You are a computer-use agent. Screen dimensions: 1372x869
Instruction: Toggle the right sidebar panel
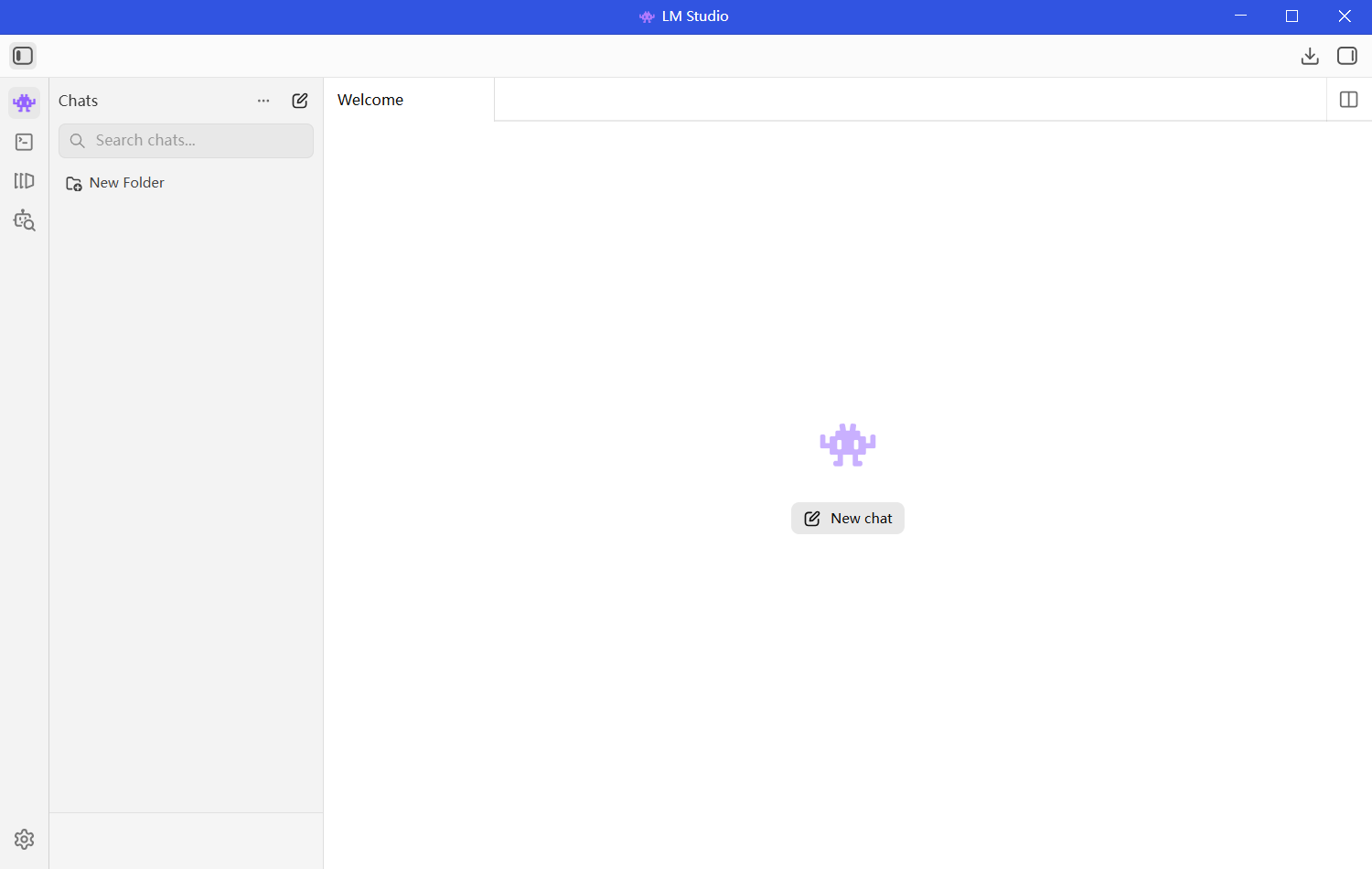click(x=1347, y=56)
